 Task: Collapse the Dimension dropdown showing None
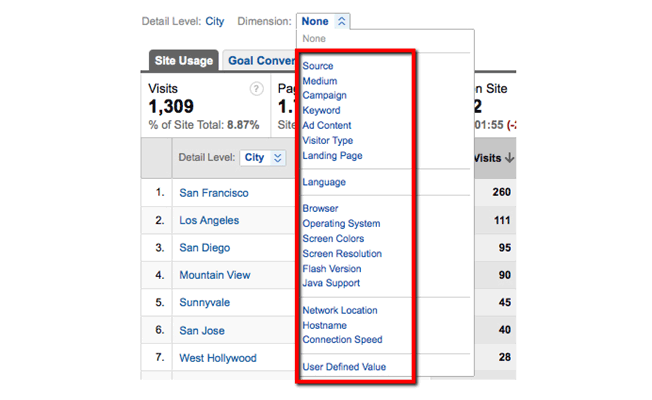[323, 21]
